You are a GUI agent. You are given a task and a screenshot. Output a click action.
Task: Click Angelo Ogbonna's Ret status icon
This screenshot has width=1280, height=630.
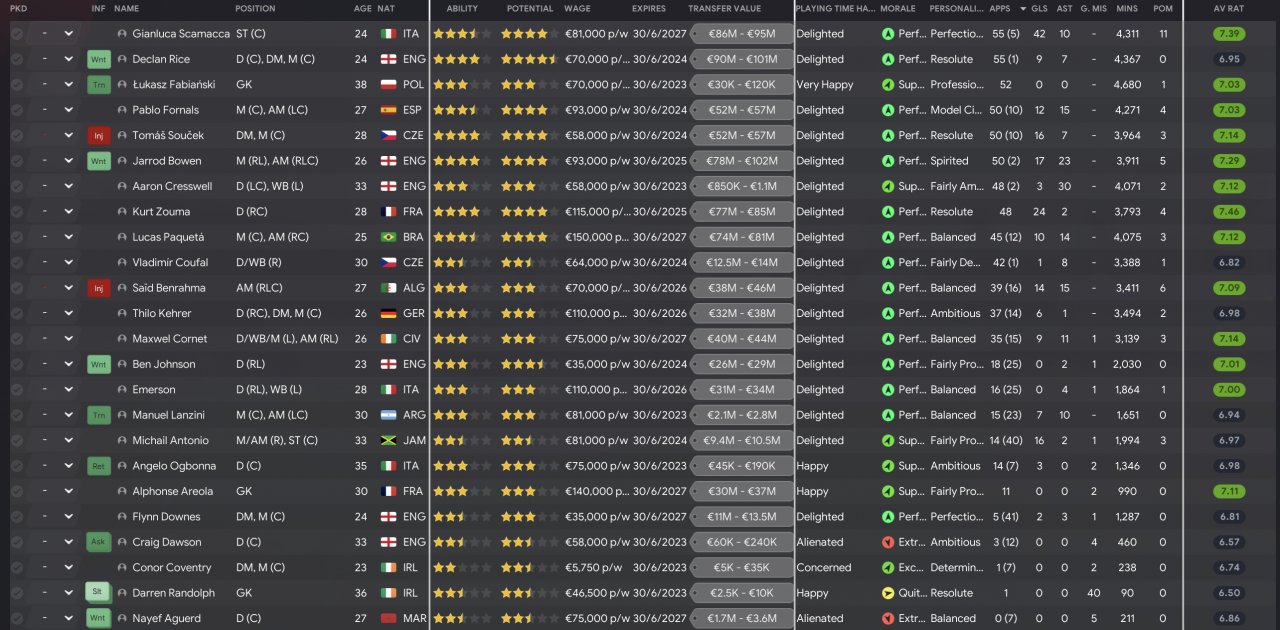[98, 466]
